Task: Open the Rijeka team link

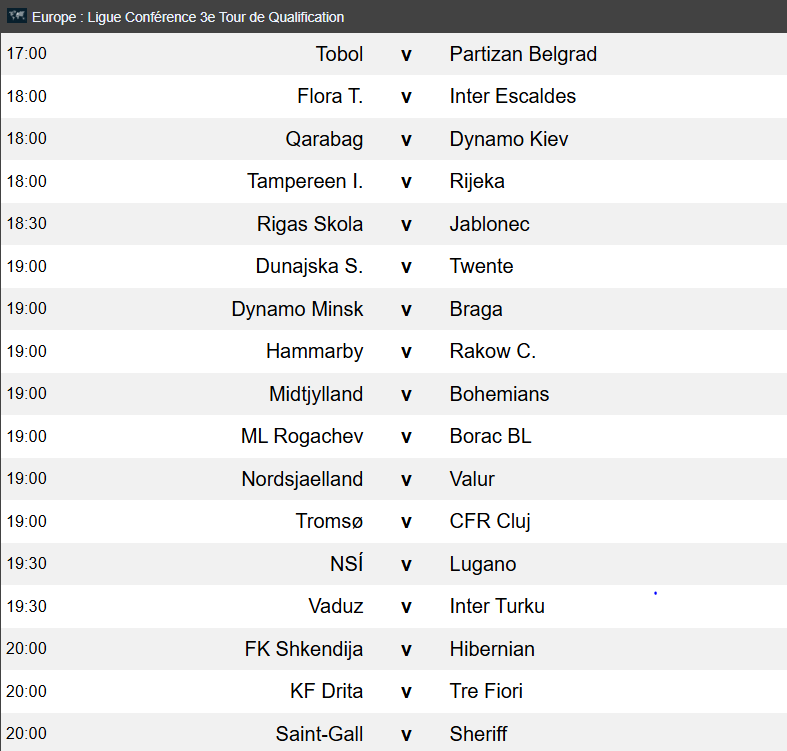Action: point(477,181)
